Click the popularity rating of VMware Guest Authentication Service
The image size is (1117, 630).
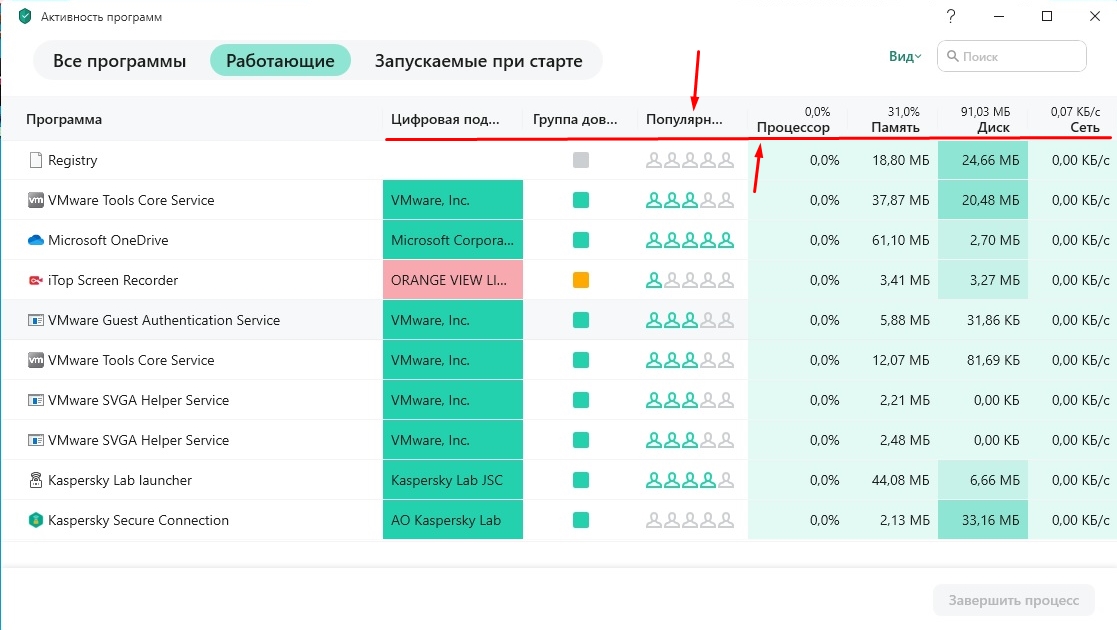click(690, 320)
